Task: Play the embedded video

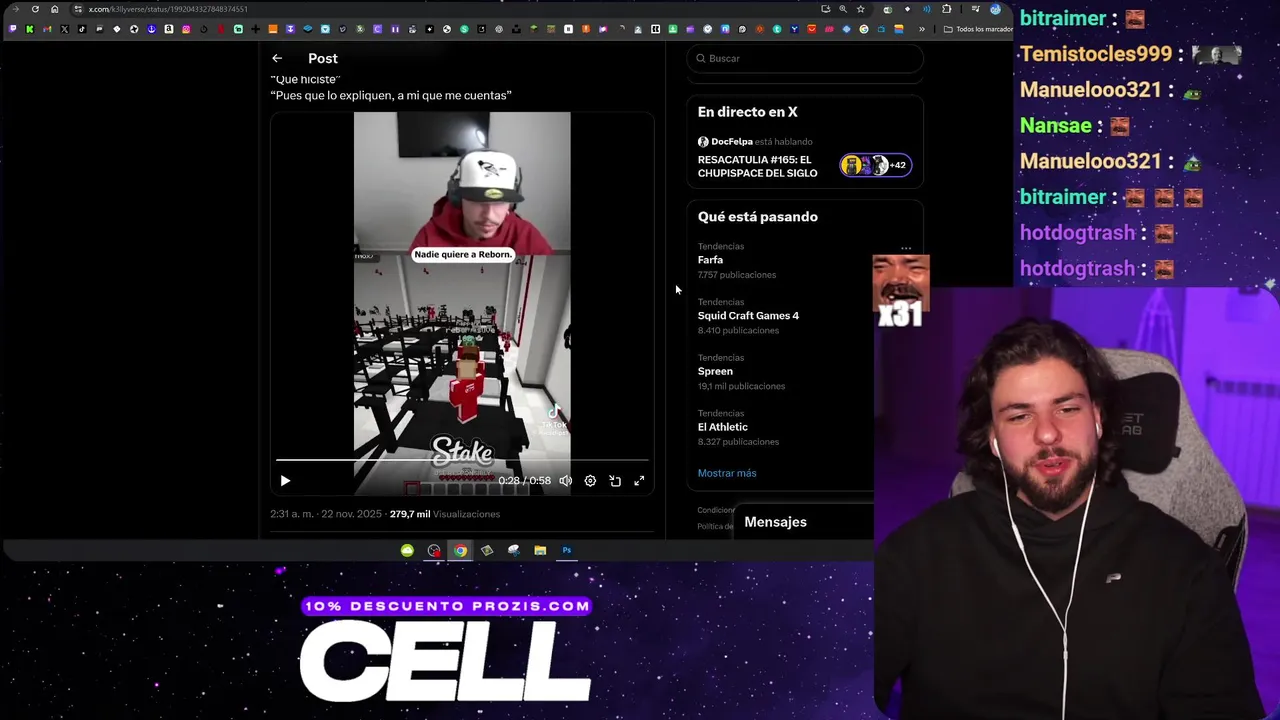Action: (285, 481)
